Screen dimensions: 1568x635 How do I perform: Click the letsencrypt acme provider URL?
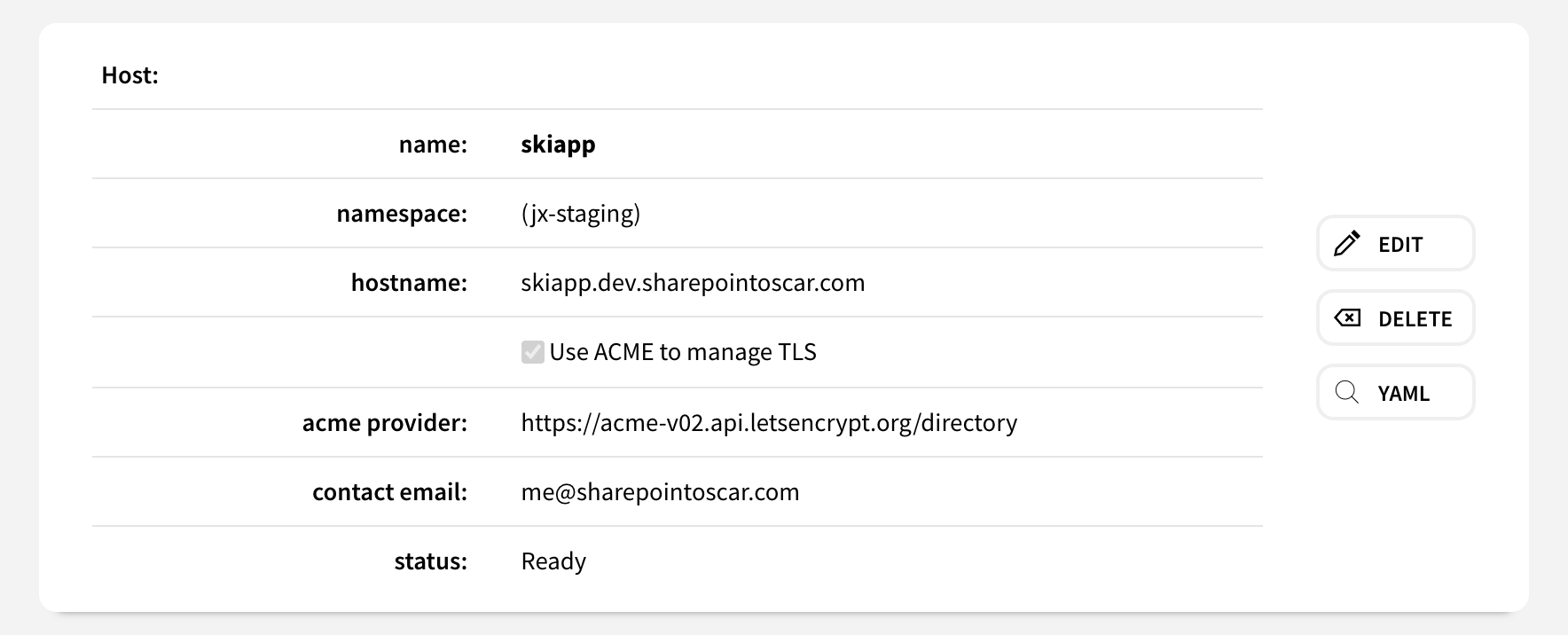click(x=769, y=423)
